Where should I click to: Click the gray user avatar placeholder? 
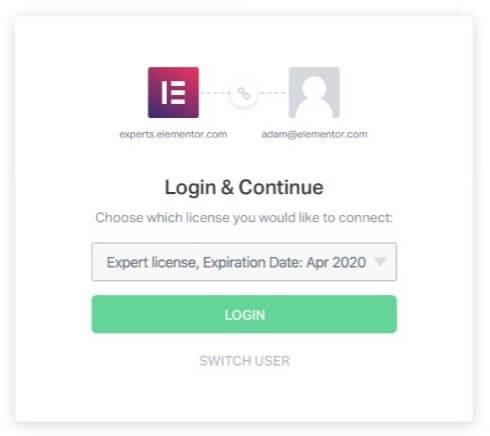click(314, 92)
